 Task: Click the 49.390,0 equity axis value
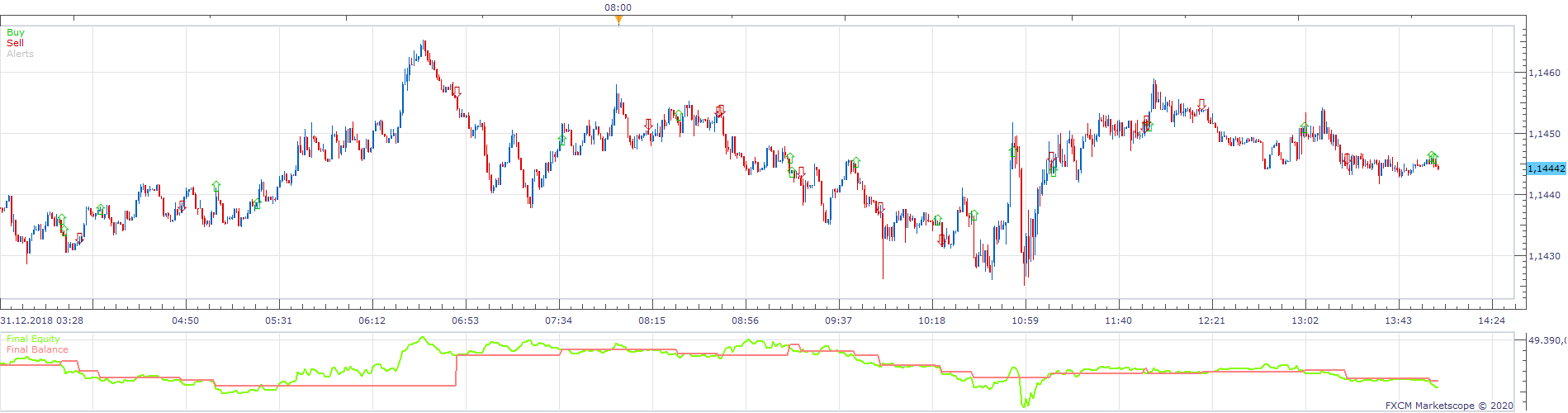tap(1547, 339)
